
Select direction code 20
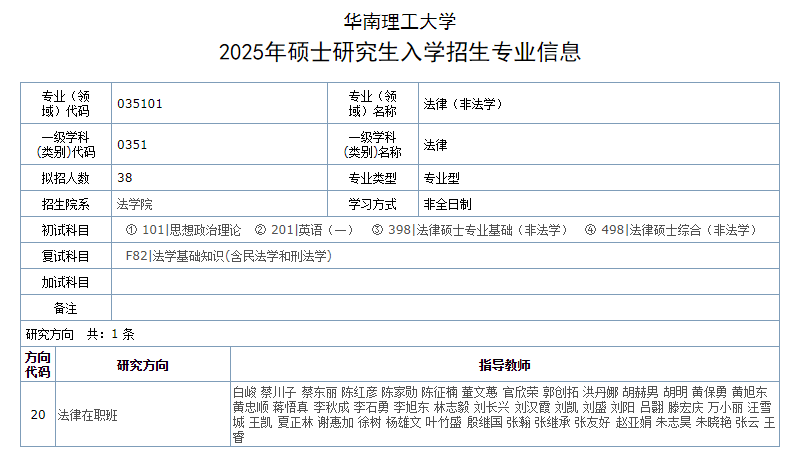pyautogui.click(x=38, y=415)
